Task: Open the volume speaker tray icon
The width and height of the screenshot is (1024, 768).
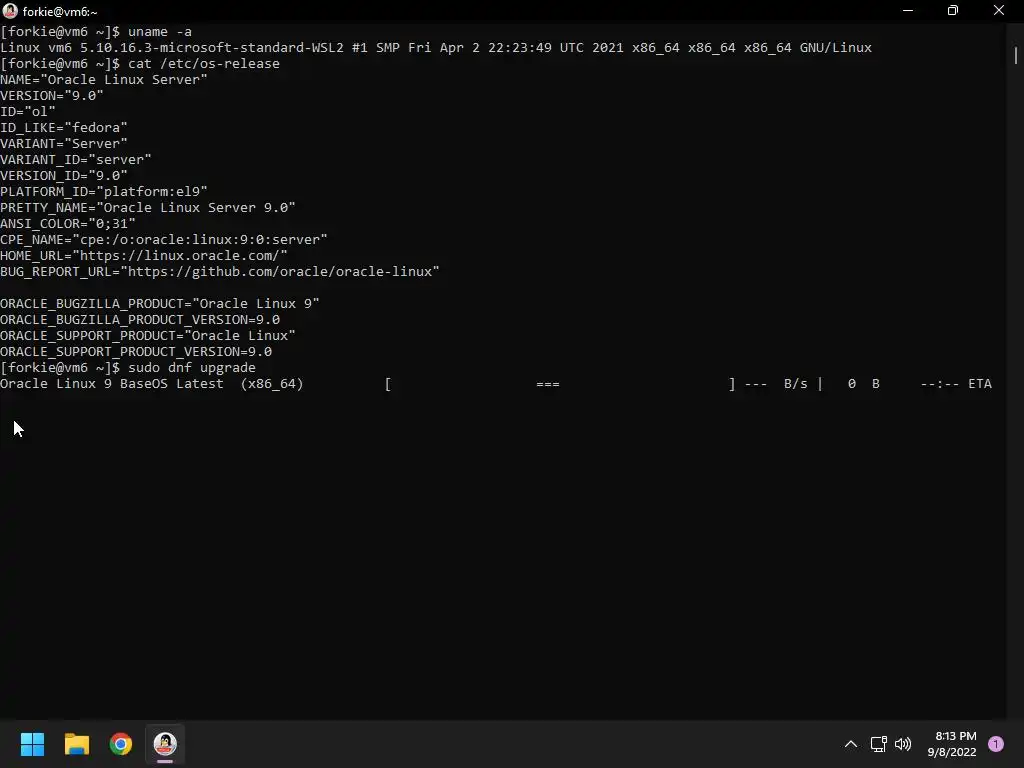Action: click(x=903, y=744)
